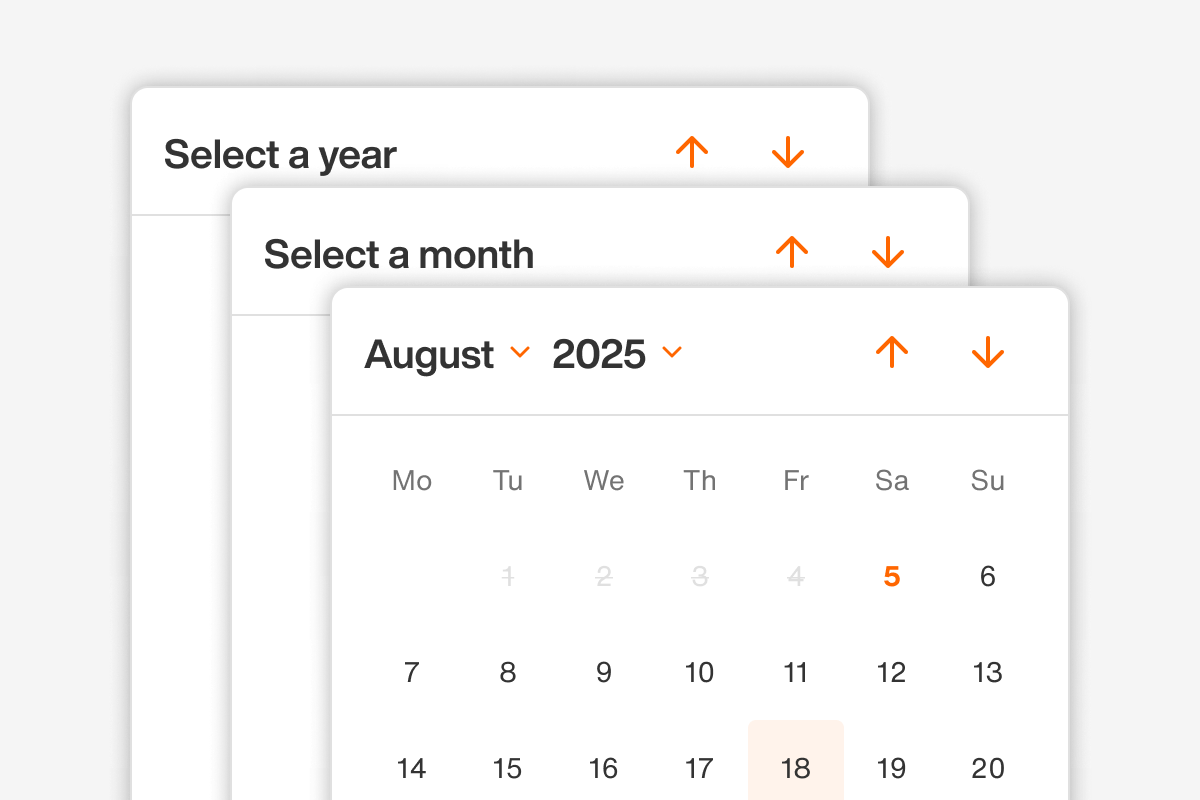This screenshot has height=800, width=1200.
Task: Select the currently chosen date 5
Action: tap(891, 576)
